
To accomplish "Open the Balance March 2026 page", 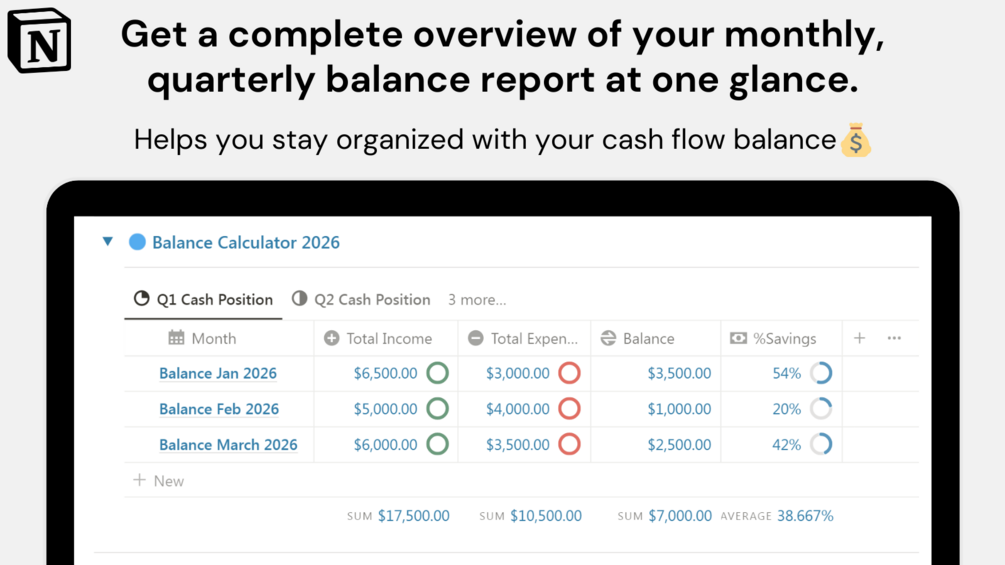I will 228,445.
